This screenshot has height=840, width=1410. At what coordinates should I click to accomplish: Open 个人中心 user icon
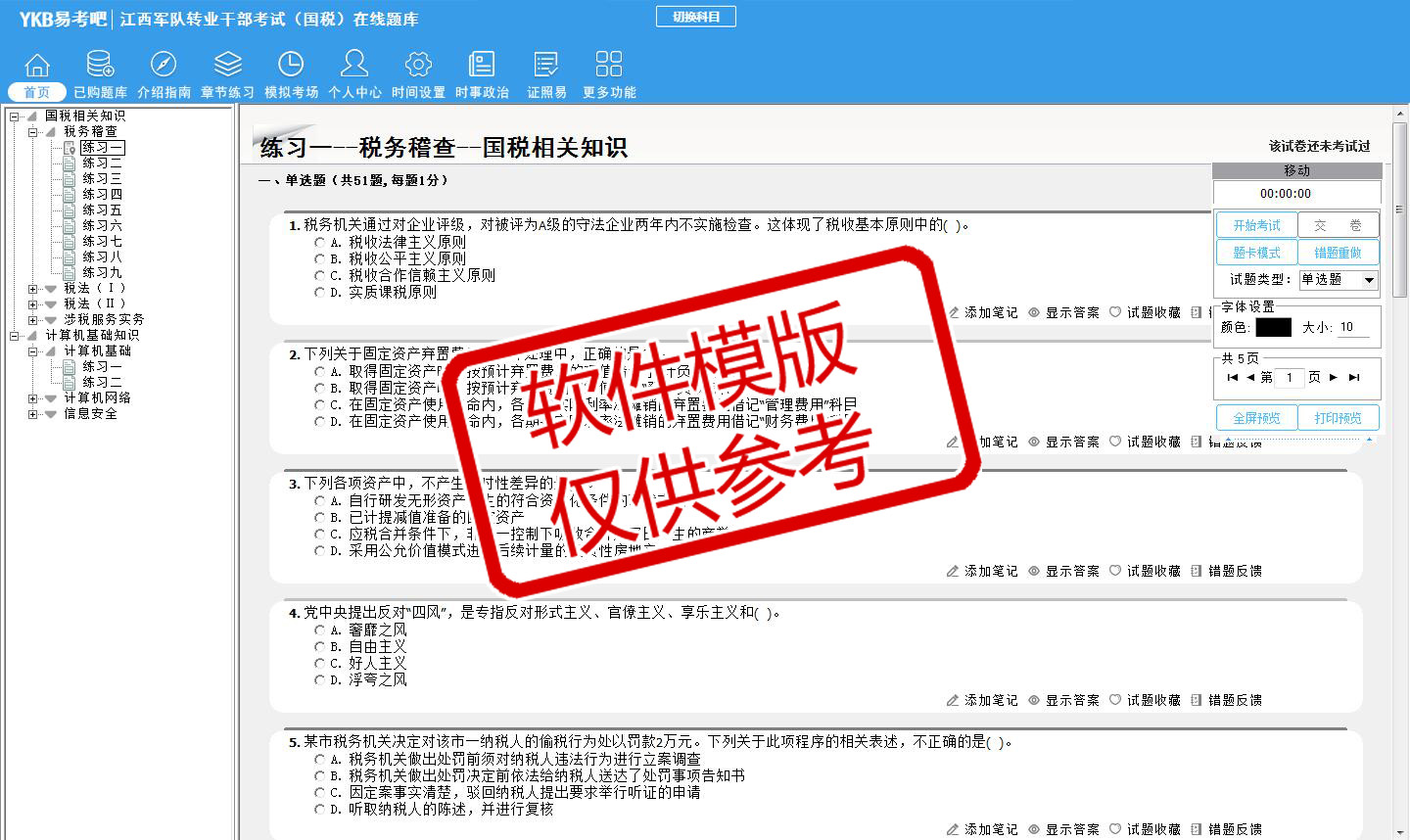click(x=354, y=65)
